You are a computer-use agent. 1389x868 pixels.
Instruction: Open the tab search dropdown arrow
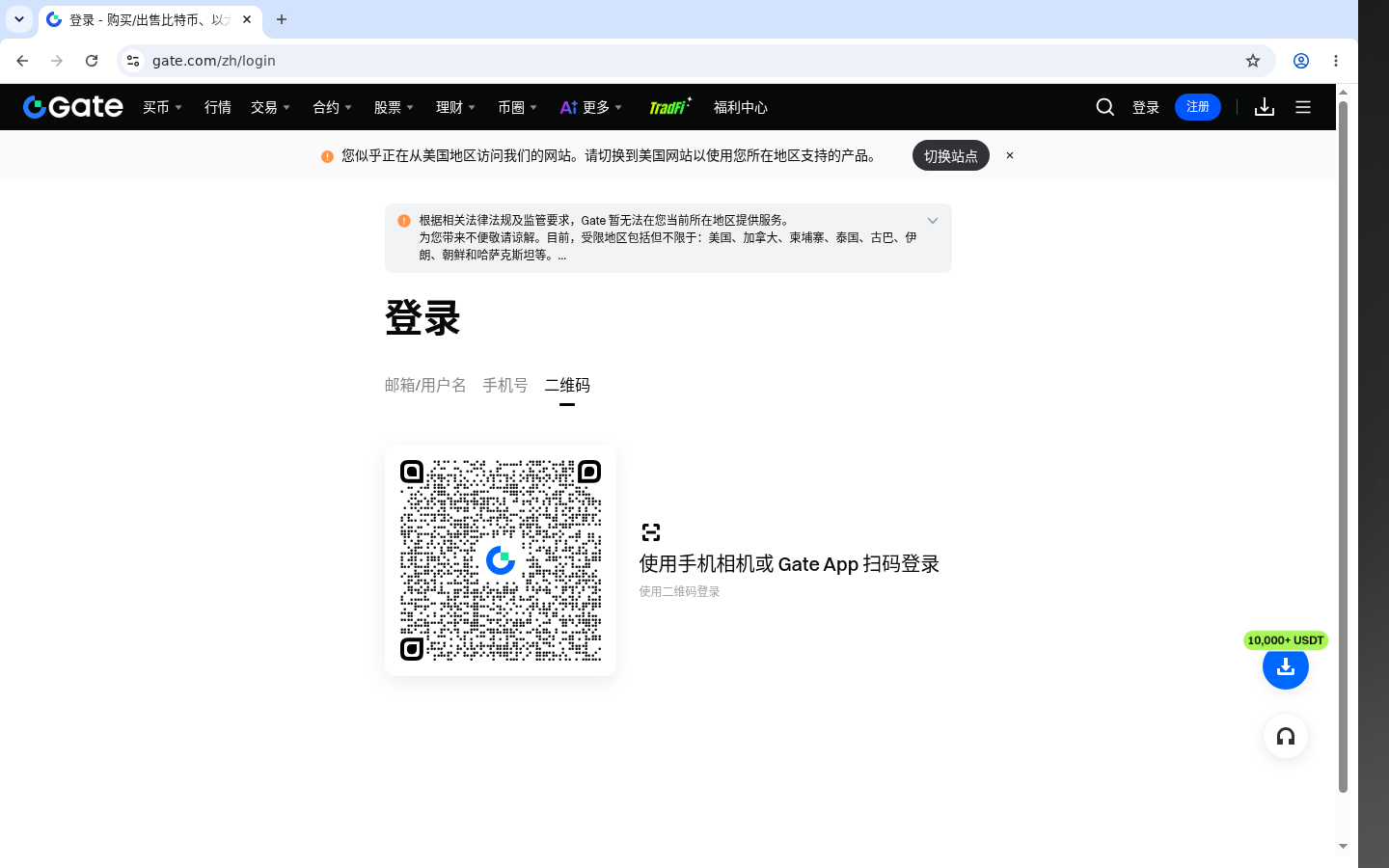[19, 19]
